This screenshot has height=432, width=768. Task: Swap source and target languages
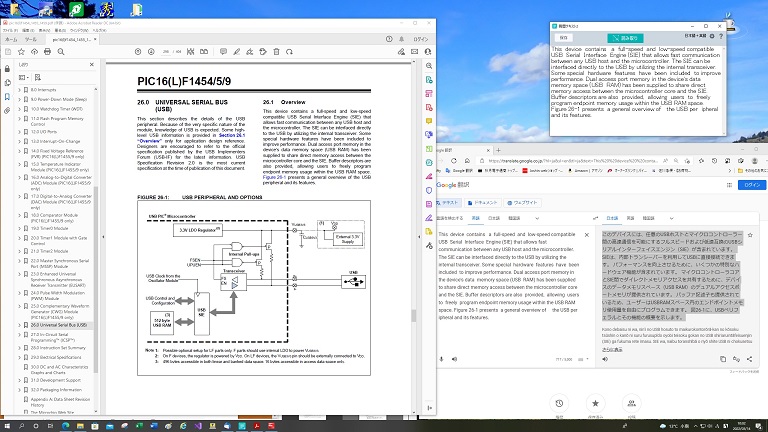pos(595,218)
